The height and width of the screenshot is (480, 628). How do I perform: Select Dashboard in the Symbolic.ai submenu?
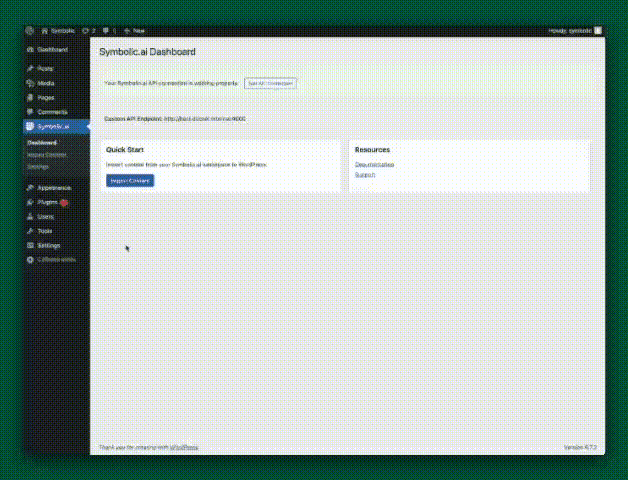tap(42, 143)
